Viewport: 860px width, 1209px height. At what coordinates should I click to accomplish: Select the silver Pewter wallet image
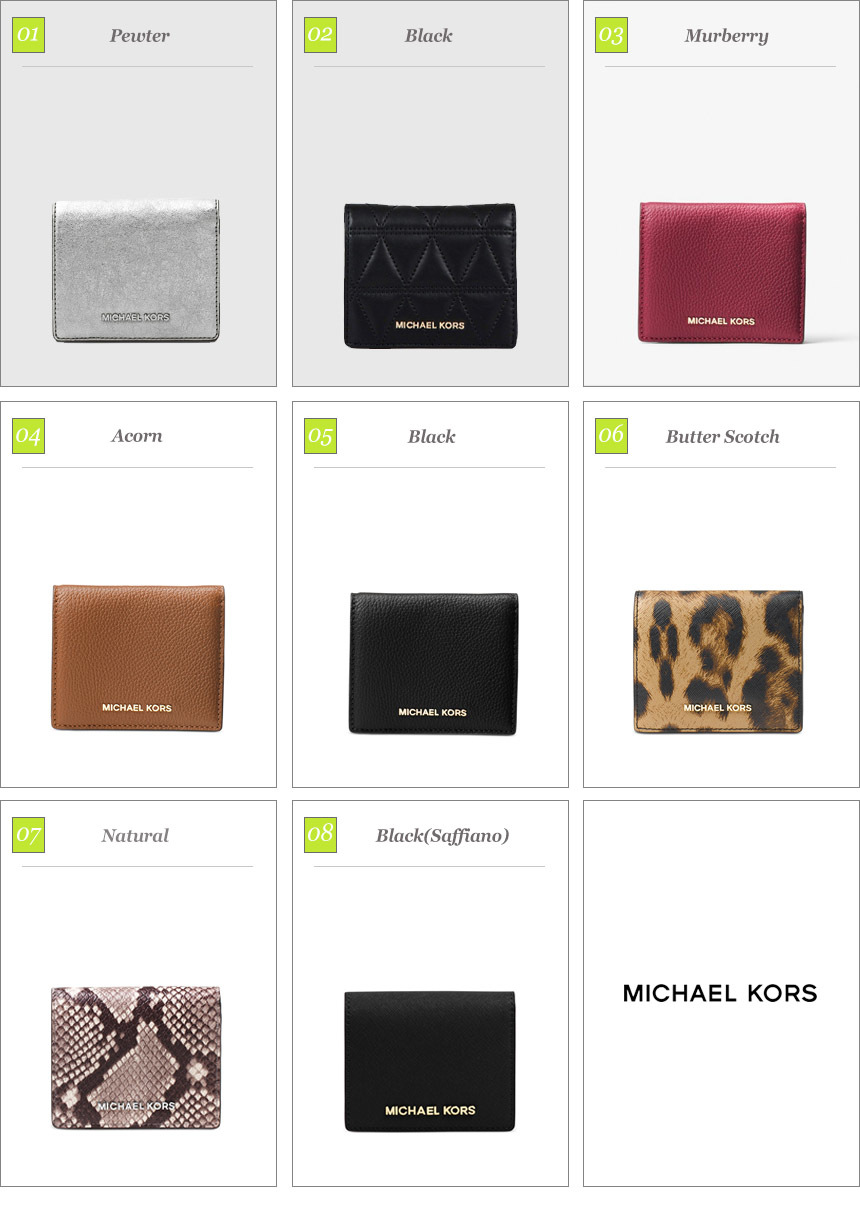tap(137, 270)
